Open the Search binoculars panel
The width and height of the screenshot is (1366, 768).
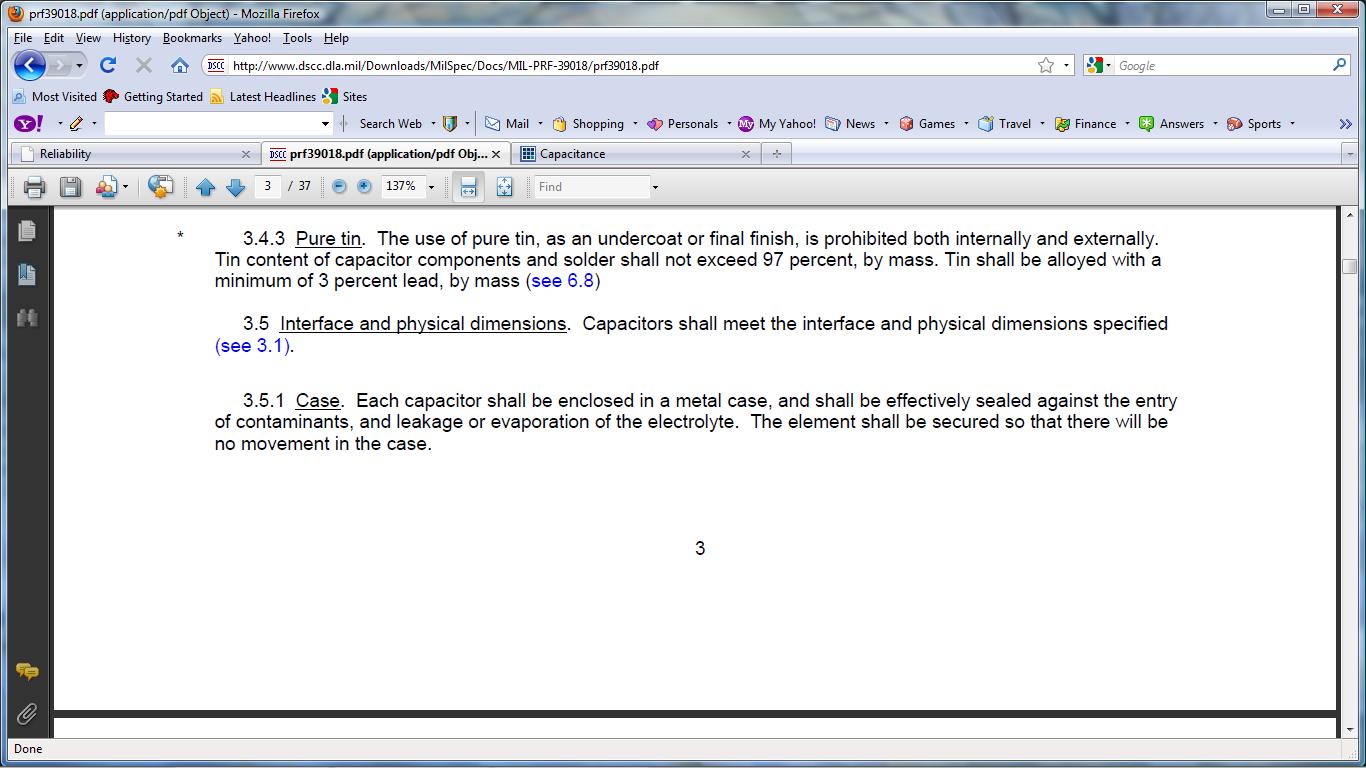[27, 318]
